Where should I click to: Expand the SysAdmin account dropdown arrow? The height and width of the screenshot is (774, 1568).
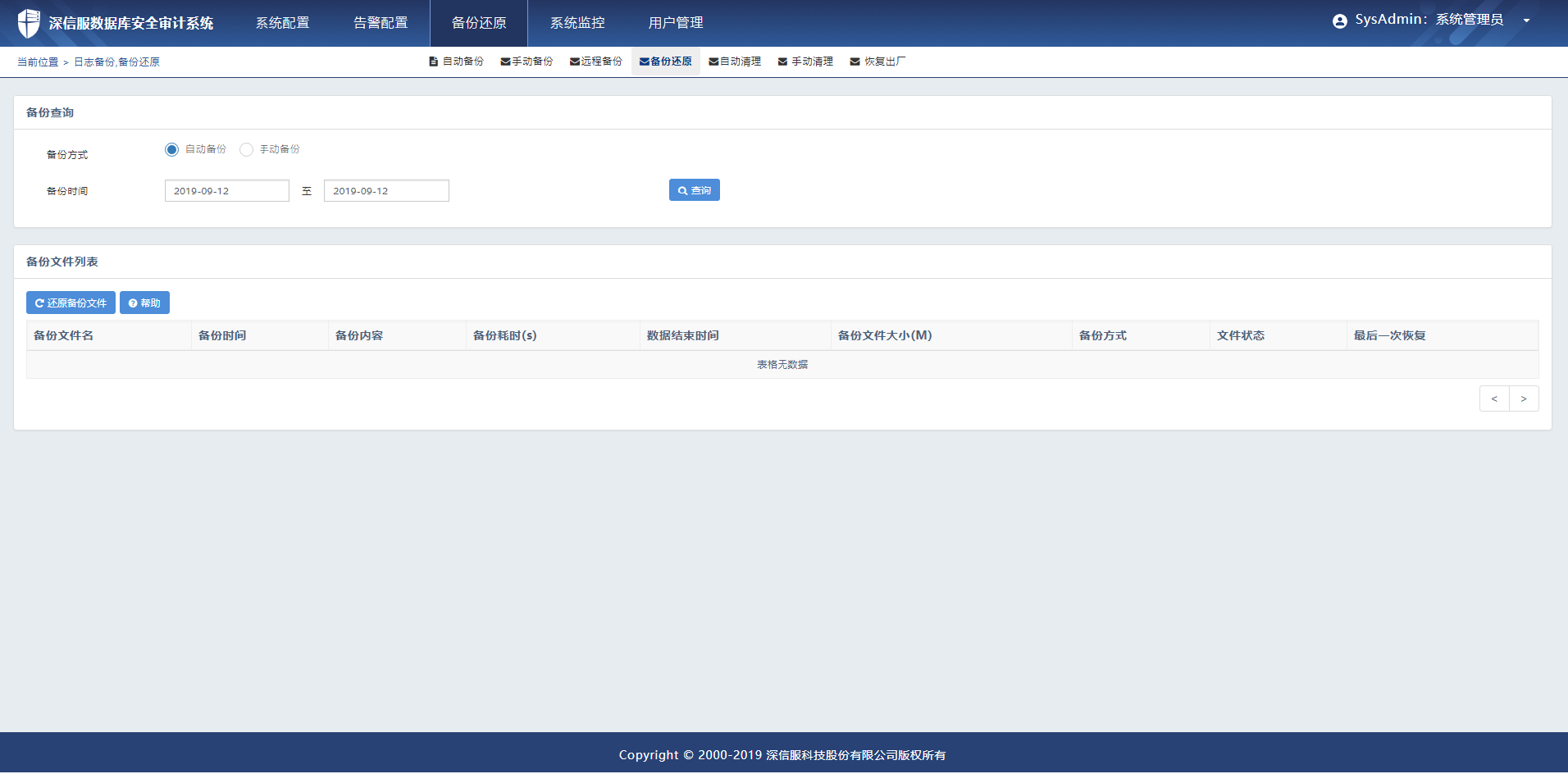[x=1526, y=21]
